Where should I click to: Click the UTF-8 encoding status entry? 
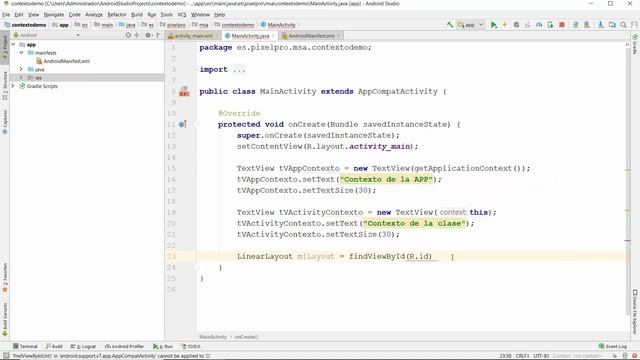[x=541, y=356]
